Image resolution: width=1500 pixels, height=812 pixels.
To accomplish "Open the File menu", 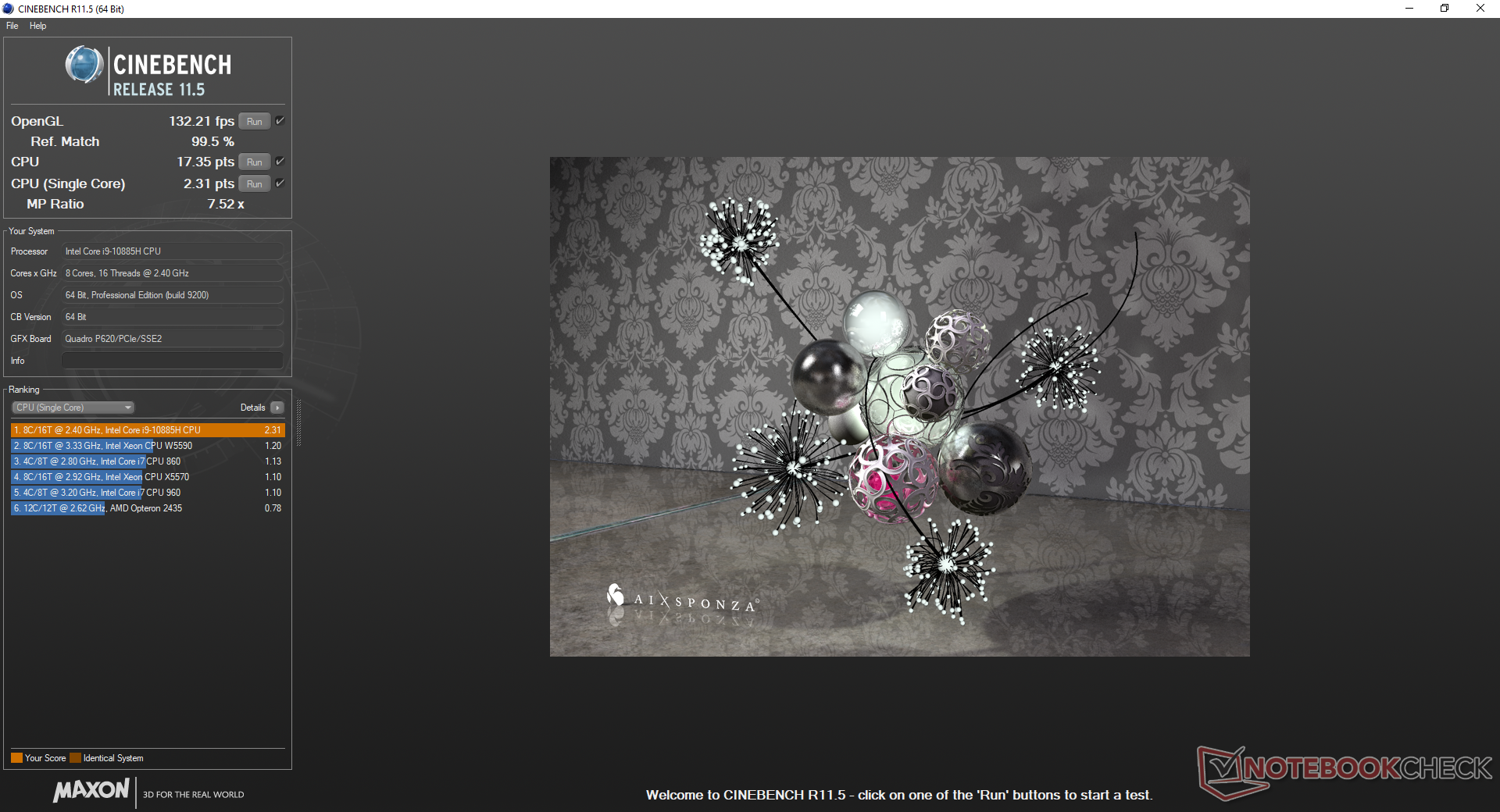I will 12,26.
